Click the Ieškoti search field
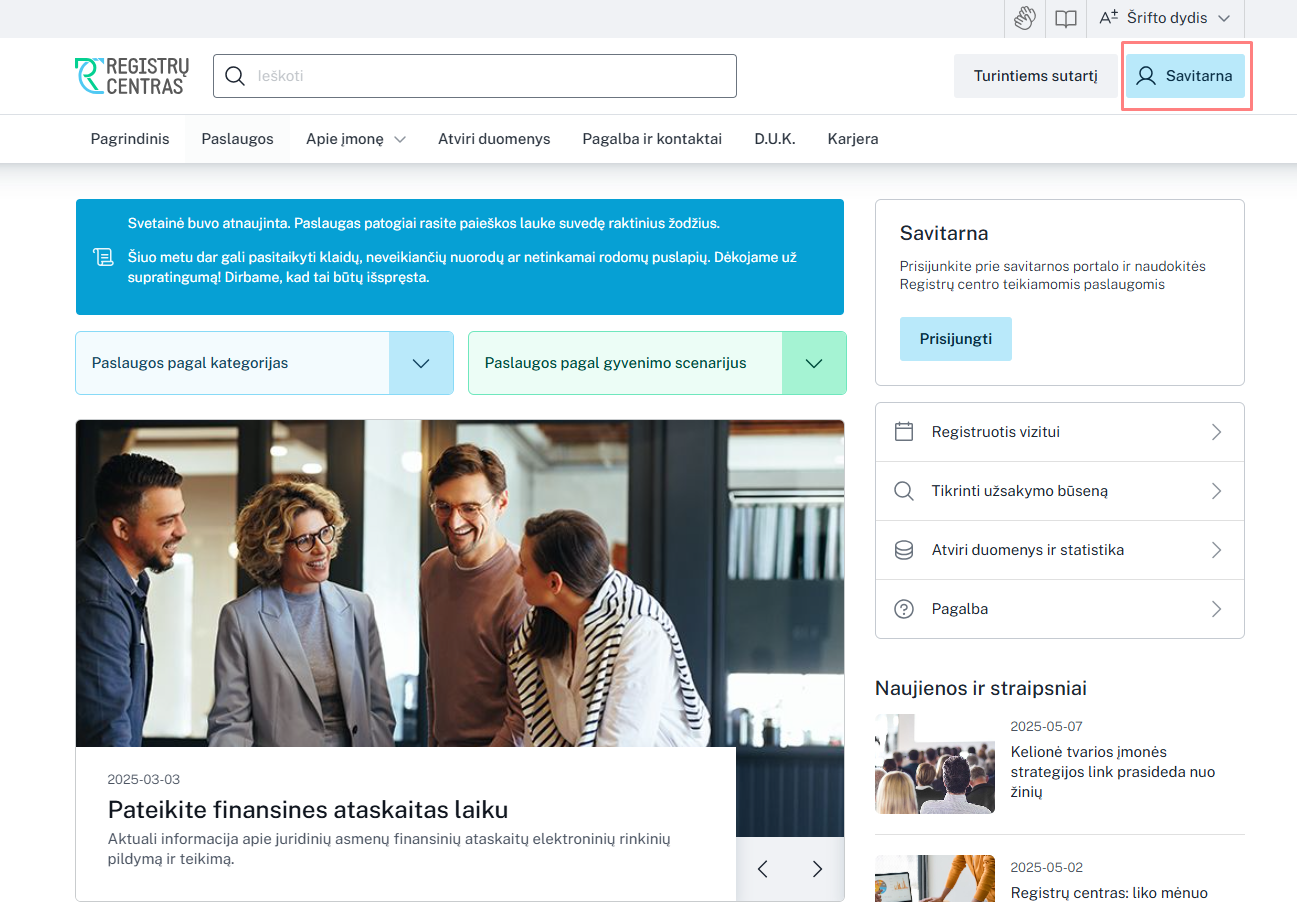1297x902 pixels. point(475,76)
